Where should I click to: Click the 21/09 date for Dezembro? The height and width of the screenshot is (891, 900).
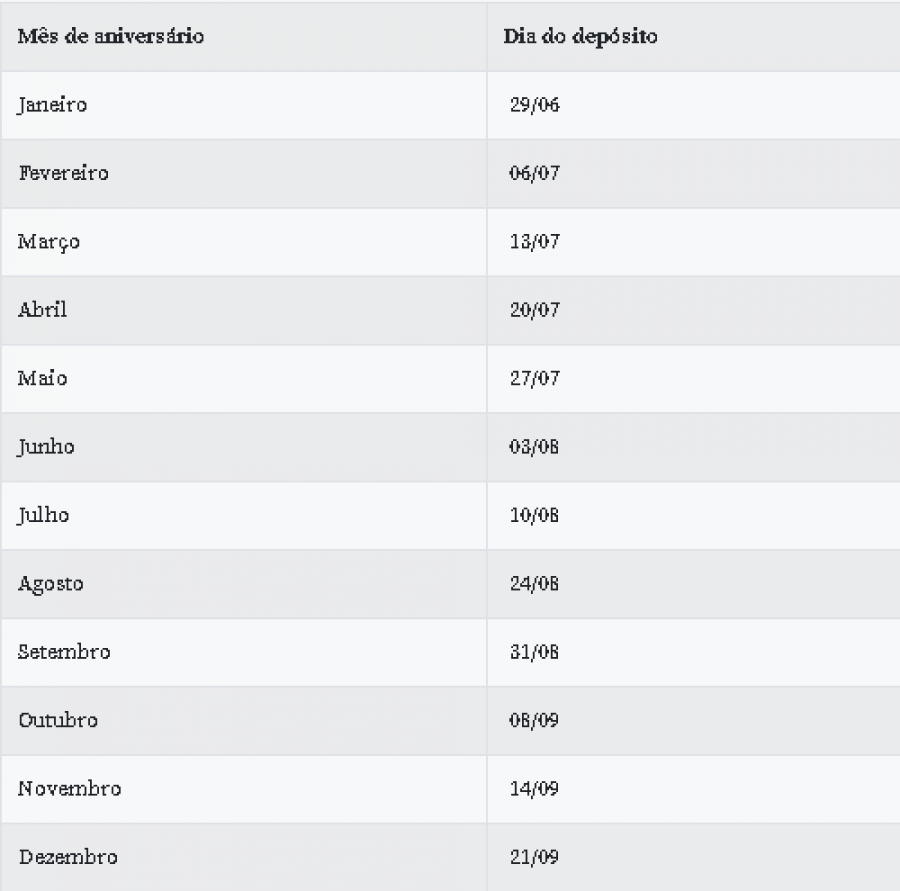534,857
